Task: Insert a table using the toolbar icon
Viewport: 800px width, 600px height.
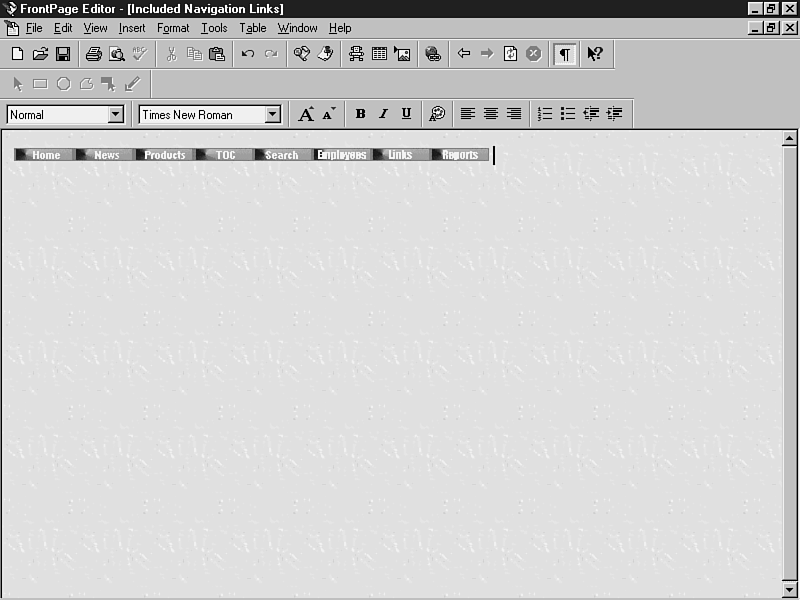Action: click(x=379, y=54)
